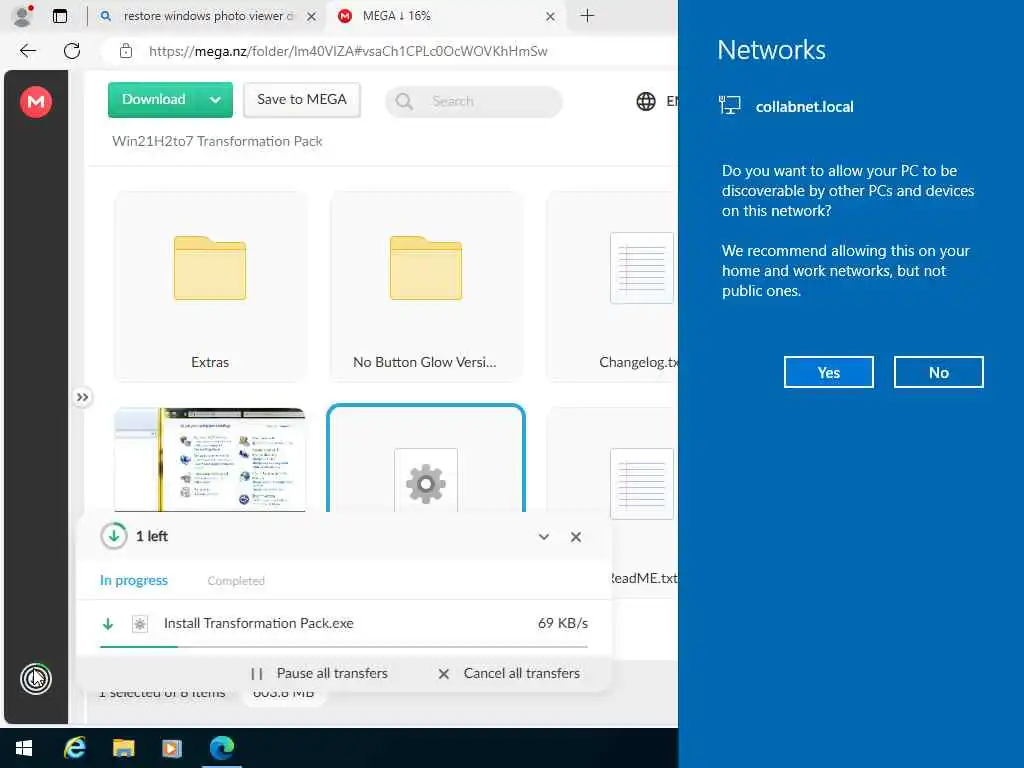Viewport: 1024px width, 768px height.
Task: Open the tab actions menu icon
Action: point(59,16)
